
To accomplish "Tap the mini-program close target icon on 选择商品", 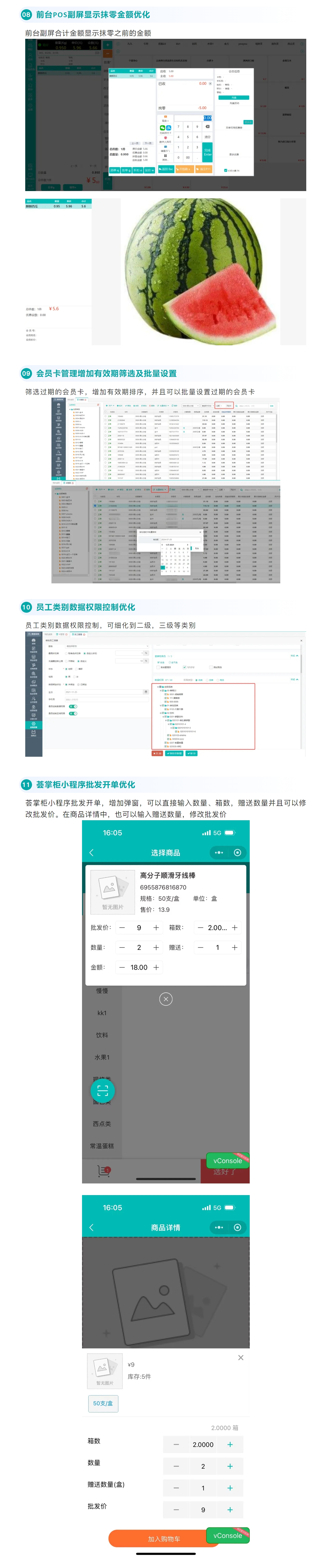I will [238, 852].
